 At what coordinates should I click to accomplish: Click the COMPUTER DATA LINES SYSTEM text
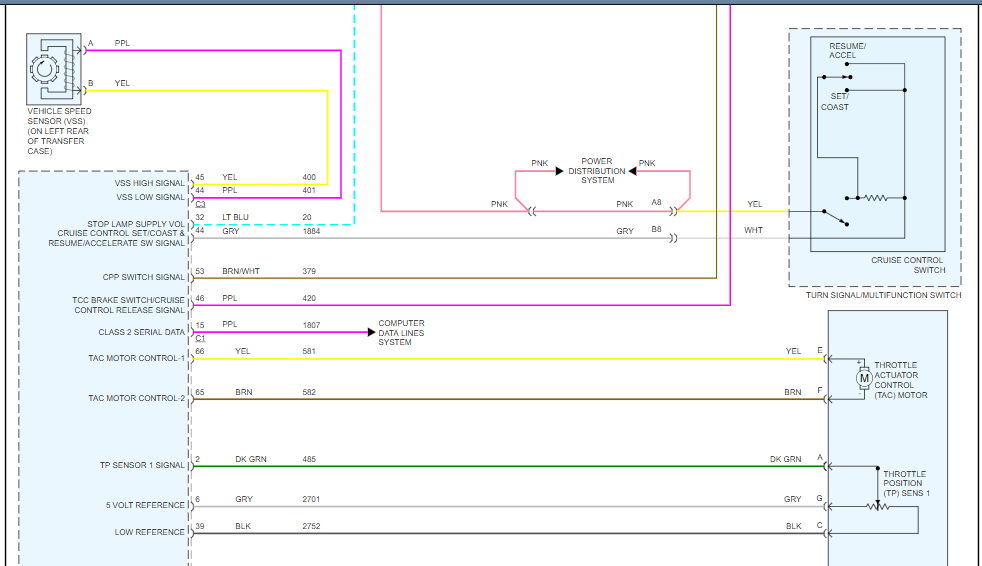[401, 332]
